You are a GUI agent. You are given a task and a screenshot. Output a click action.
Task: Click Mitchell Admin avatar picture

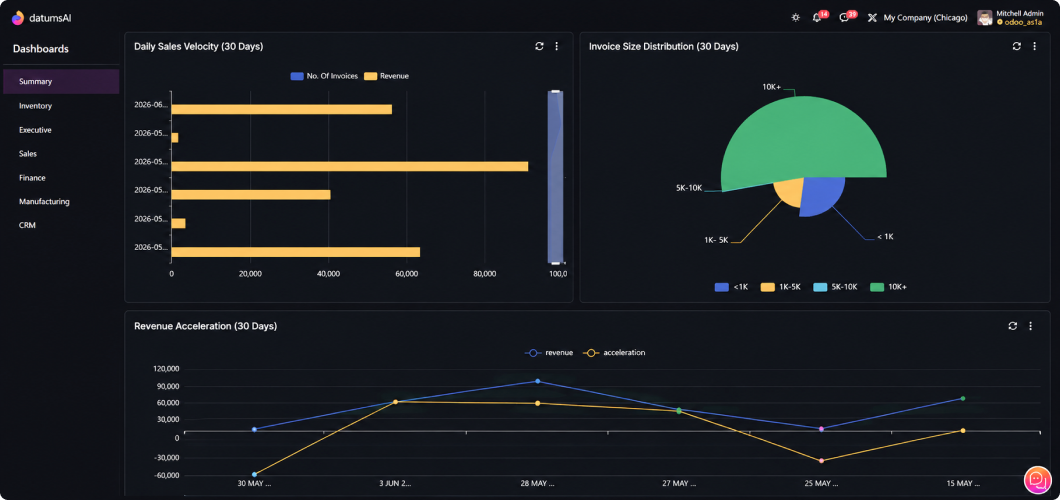click(x=985, y=18)
